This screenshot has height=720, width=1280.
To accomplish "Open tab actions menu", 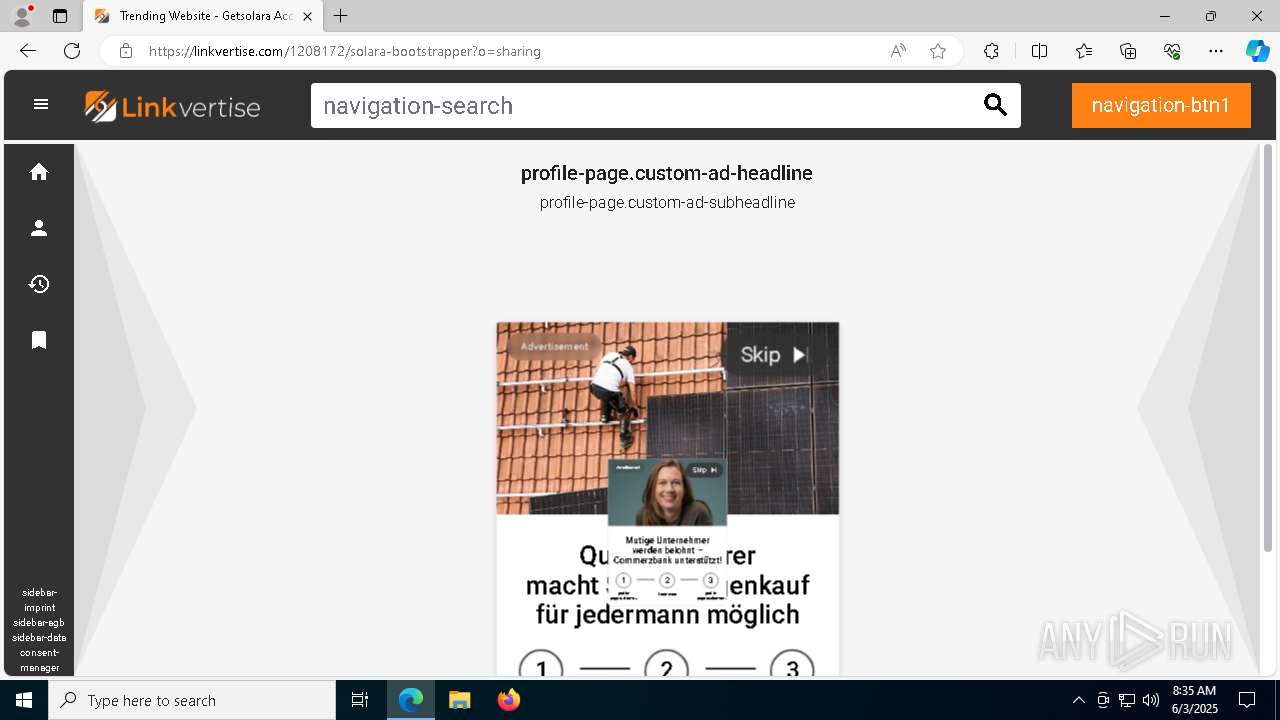I will [x=60, y=16].
